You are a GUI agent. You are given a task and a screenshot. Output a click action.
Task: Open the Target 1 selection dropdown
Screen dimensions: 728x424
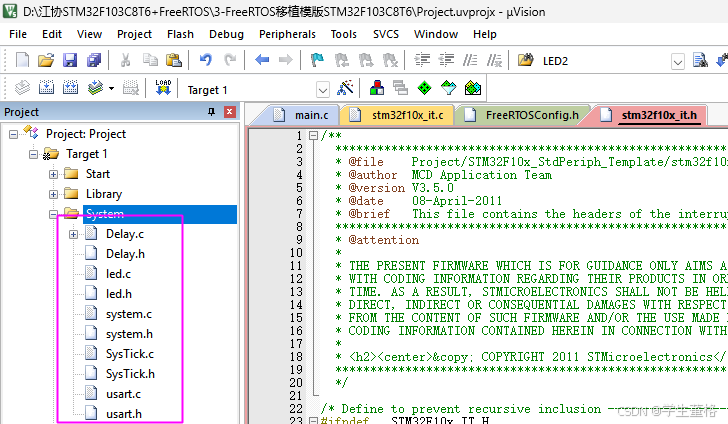tap(323, 89)
